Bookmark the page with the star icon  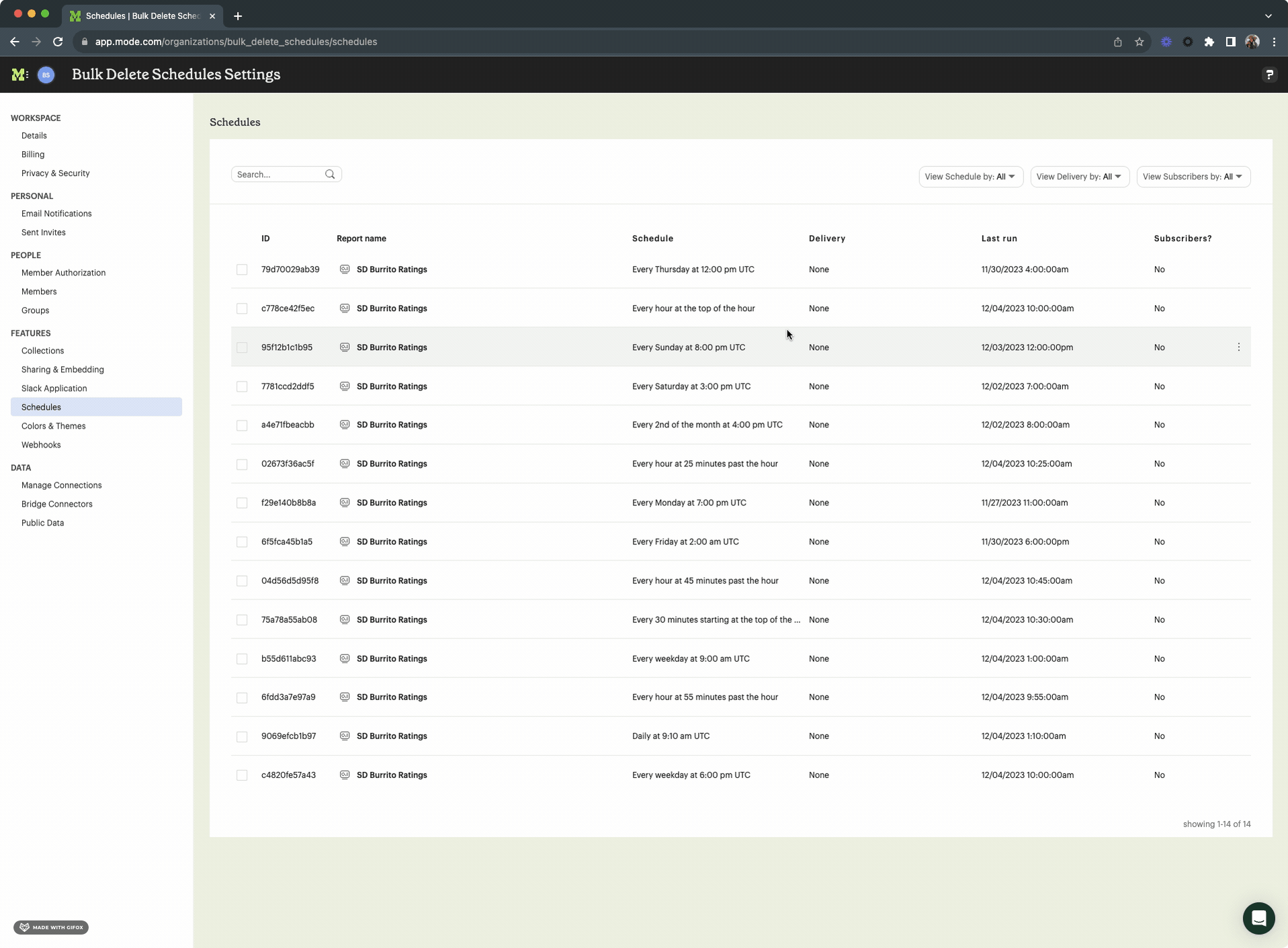1140,42
